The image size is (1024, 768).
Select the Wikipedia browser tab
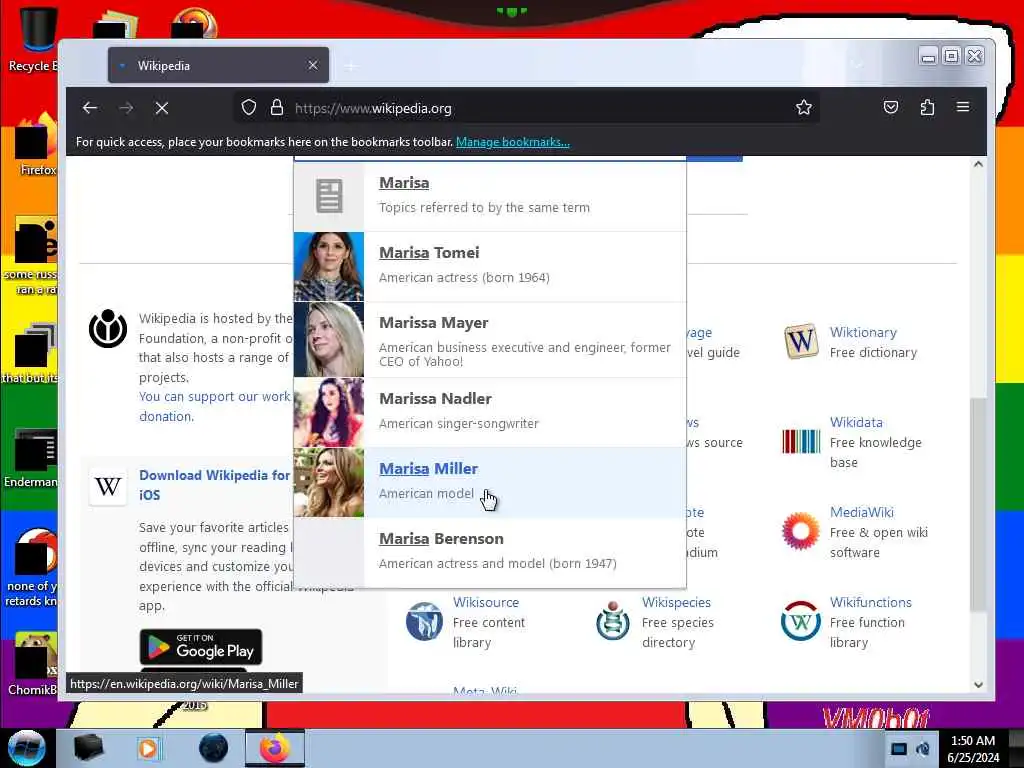tap(218, 65)
